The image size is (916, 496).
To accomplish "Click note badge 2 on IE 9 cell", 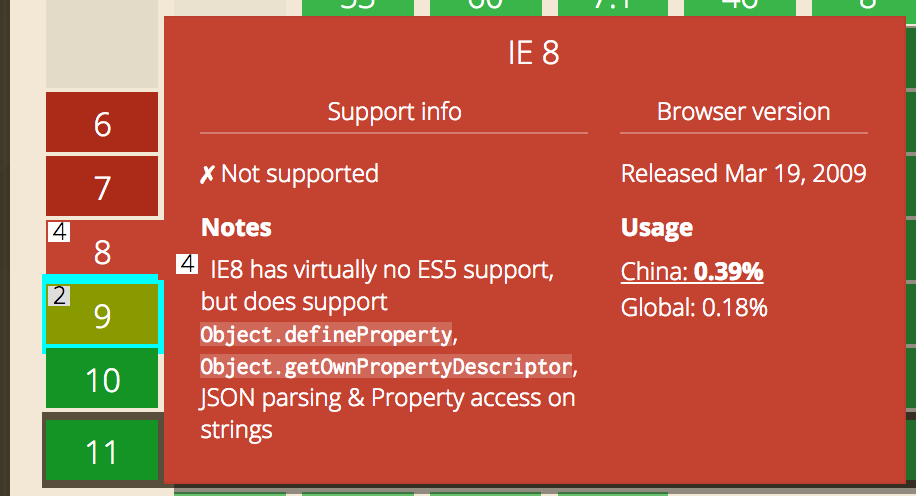I will click(59, 295).
